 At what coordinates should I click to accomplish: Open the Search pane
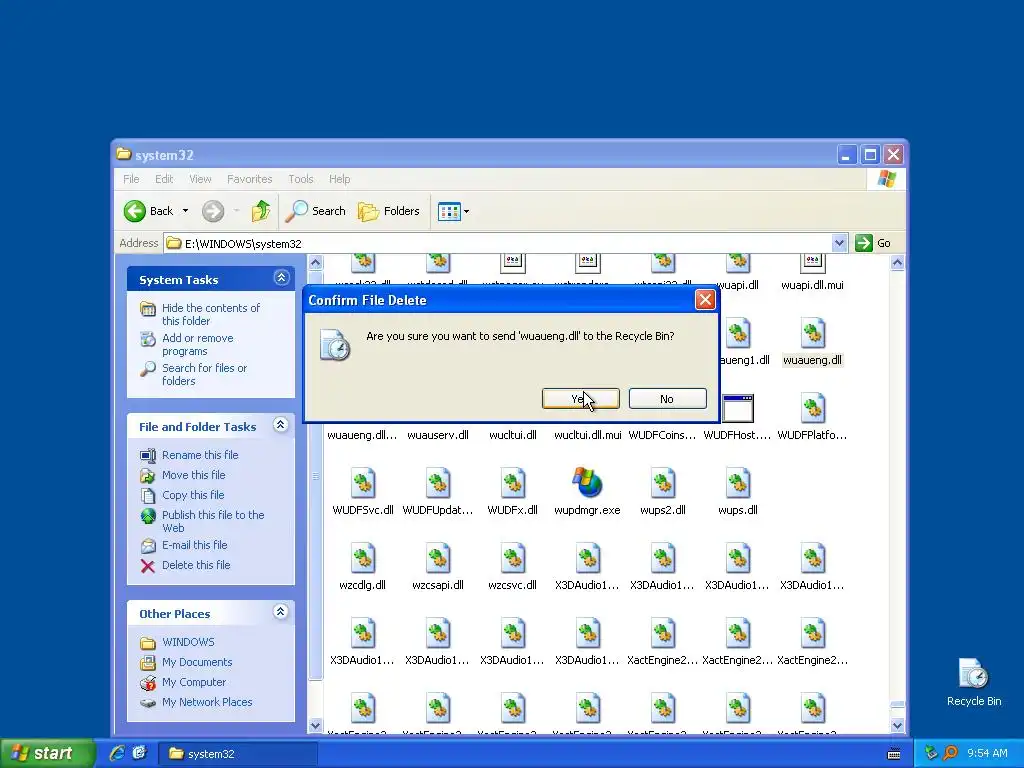click(316, 211)
